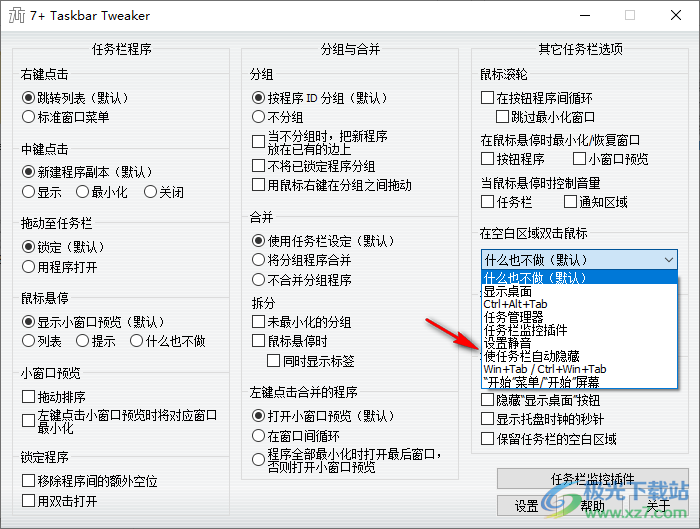This screenshot has height=529, width=700.
Task: Click the 帮助 button
Action: pyautogui.click(x=592, y=506)
